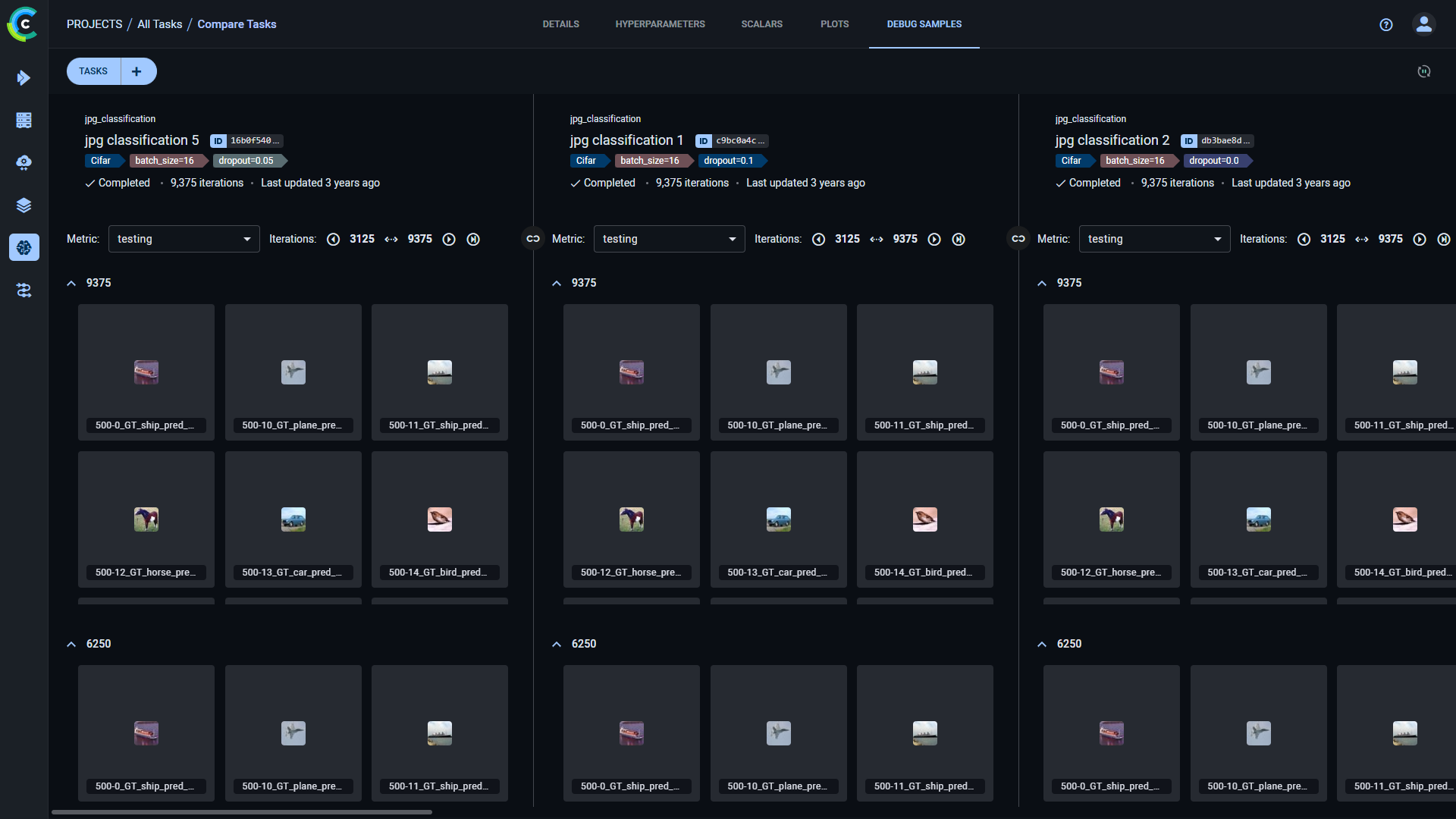
Task: Toggle iteration sync link for jpg classification 2
Action: [1018, 239]
